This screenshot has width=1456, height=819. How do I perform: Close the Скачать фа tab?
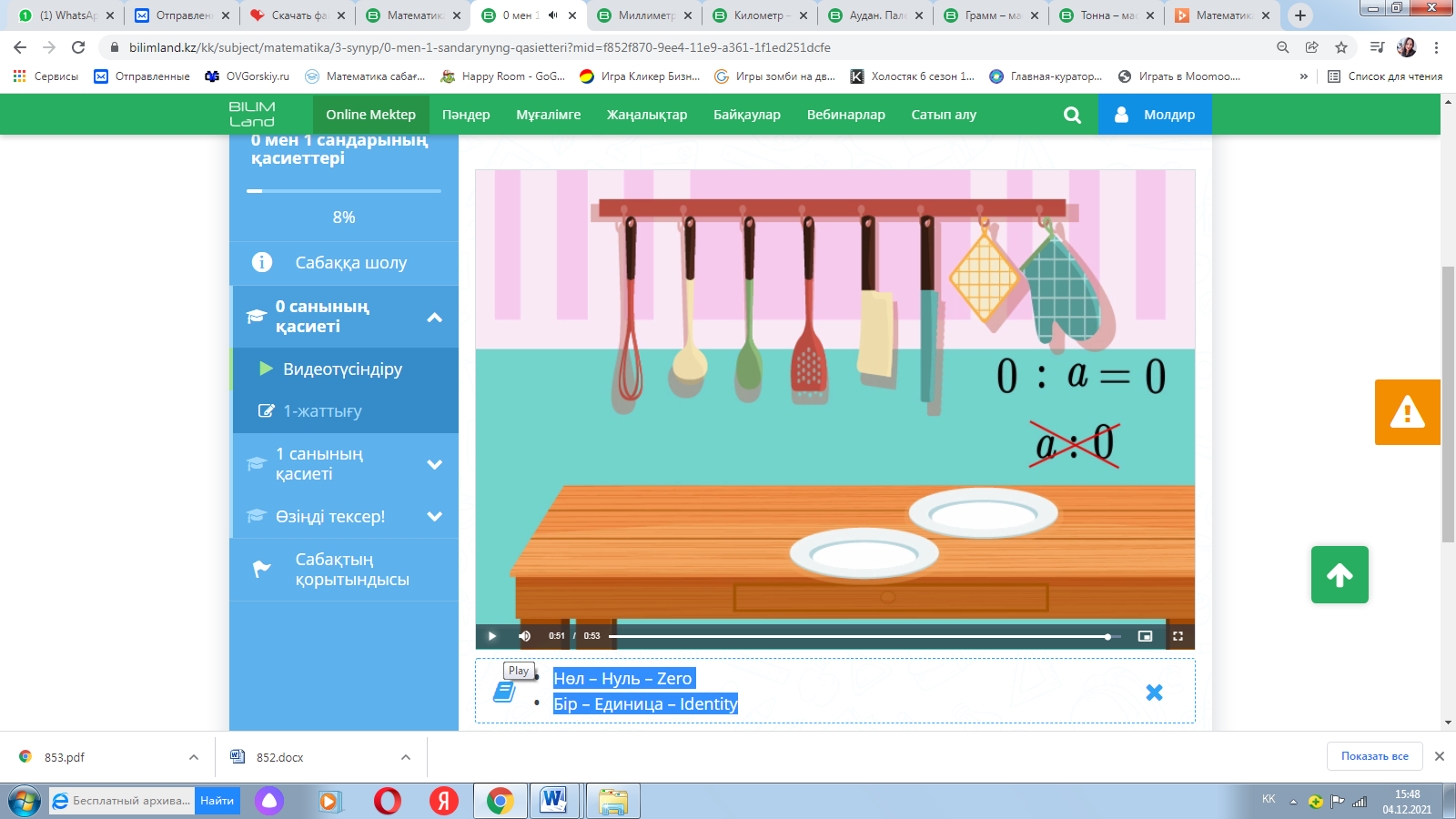coord(341,15)
